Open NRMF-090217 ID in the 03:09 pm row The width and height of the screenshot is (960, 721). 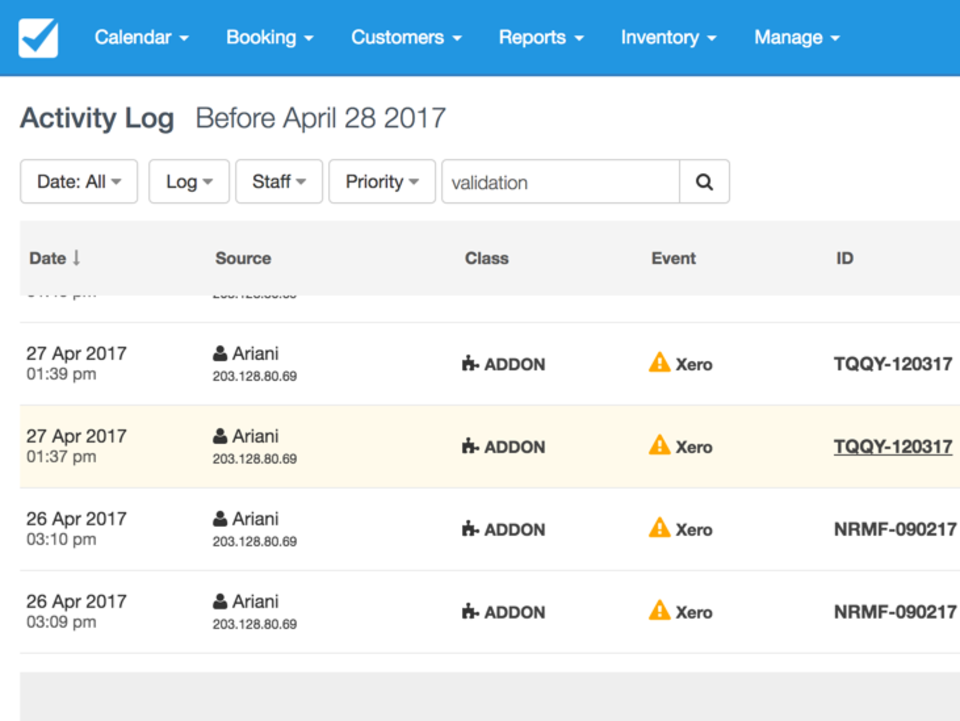(895, 612)
